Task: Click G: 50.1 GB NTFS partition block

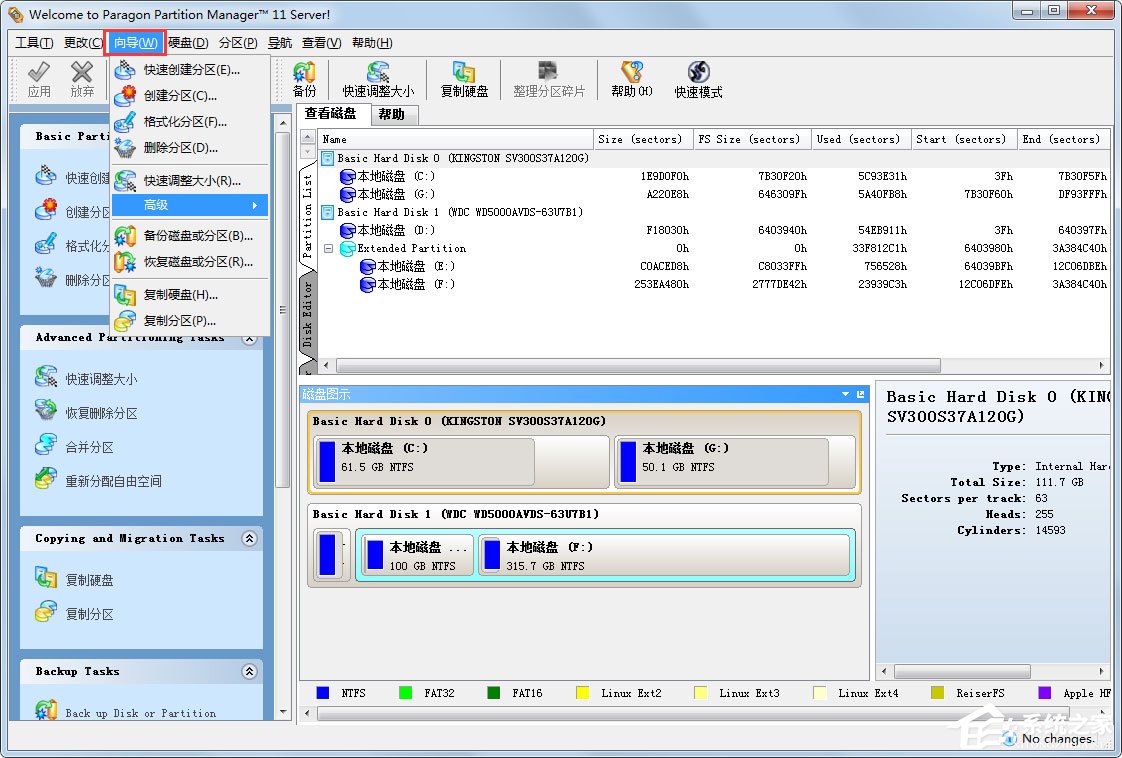Action: coord(735,462)
